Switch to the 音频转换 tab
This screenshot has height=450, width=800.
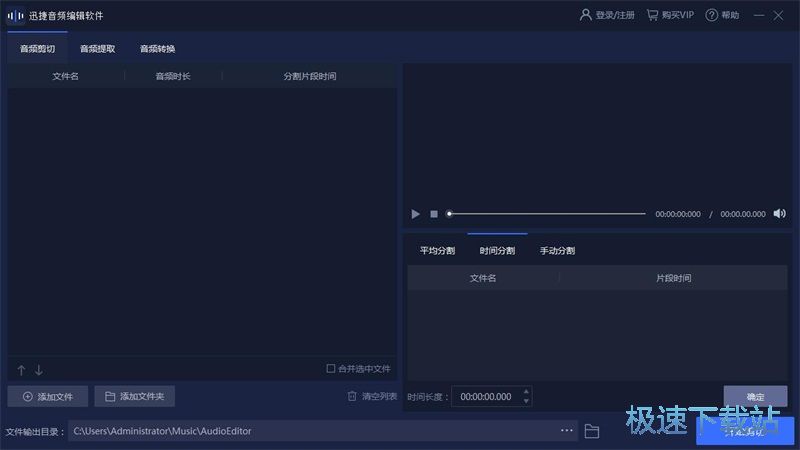pyautogui.click(x=157, y=48)
